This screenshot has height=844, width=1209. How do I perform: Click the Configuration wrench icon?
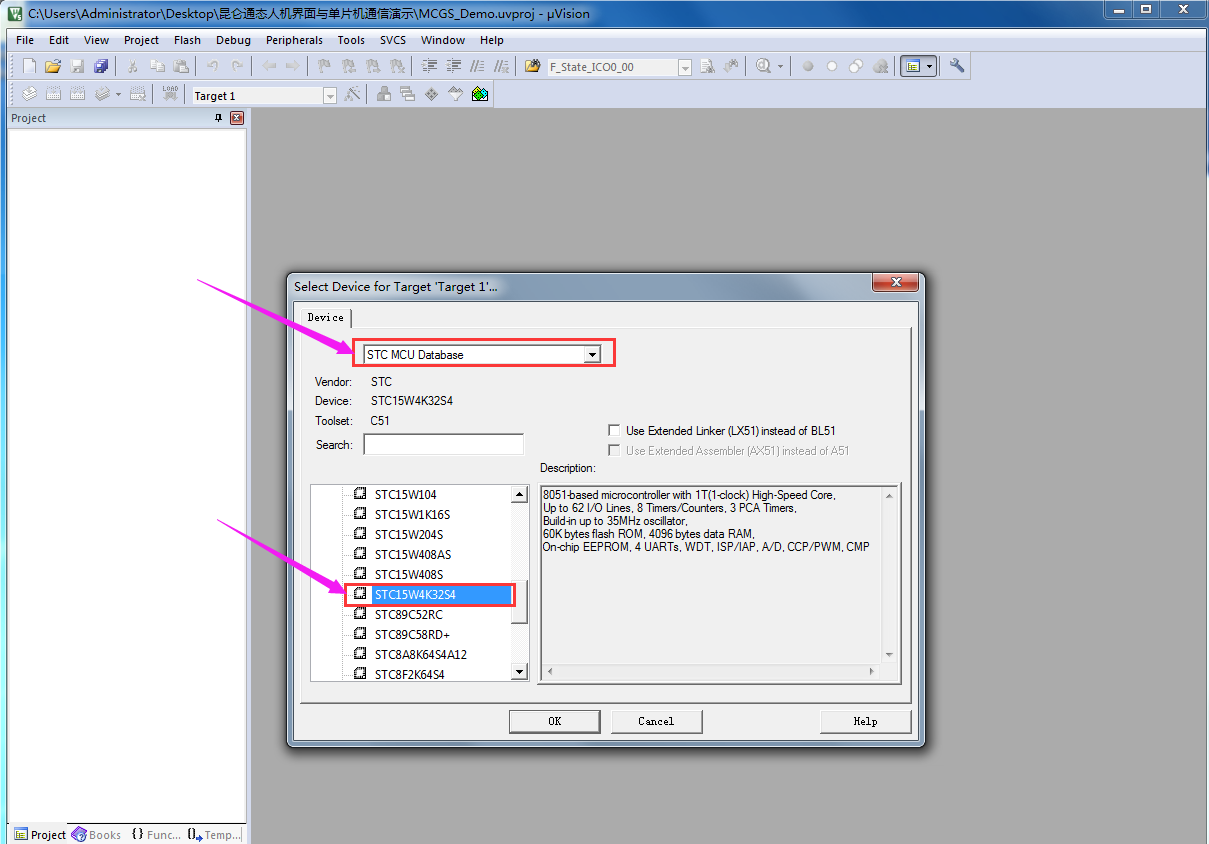click(957, 66)
